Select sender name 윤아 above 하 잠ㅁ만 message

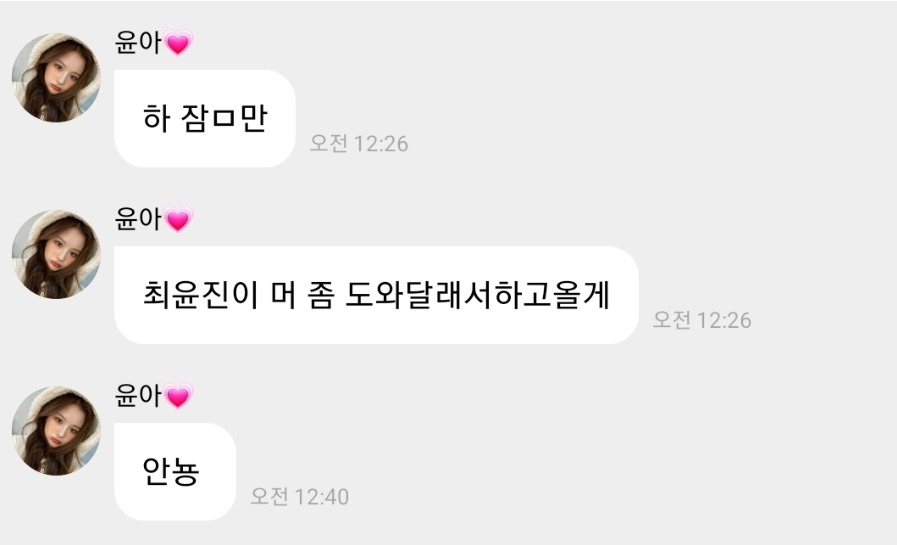click(138, 42)
